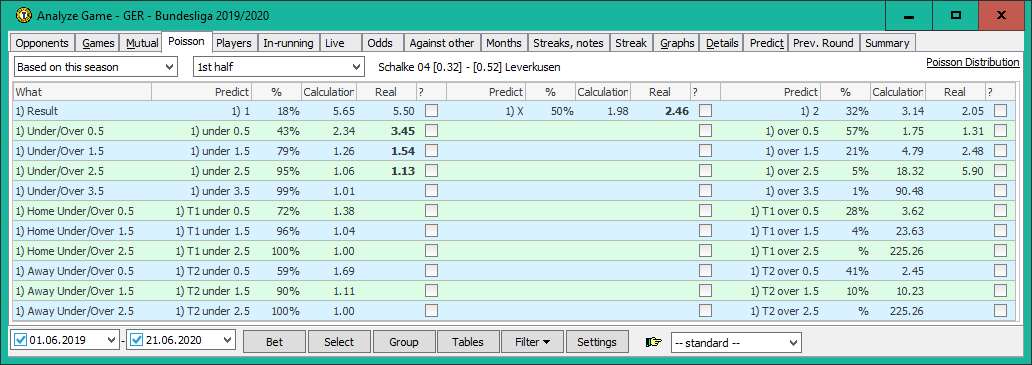This screenshot has width=1032, height=365.
Task: Click the first 'Real' column header
Action: click(386, 92)
